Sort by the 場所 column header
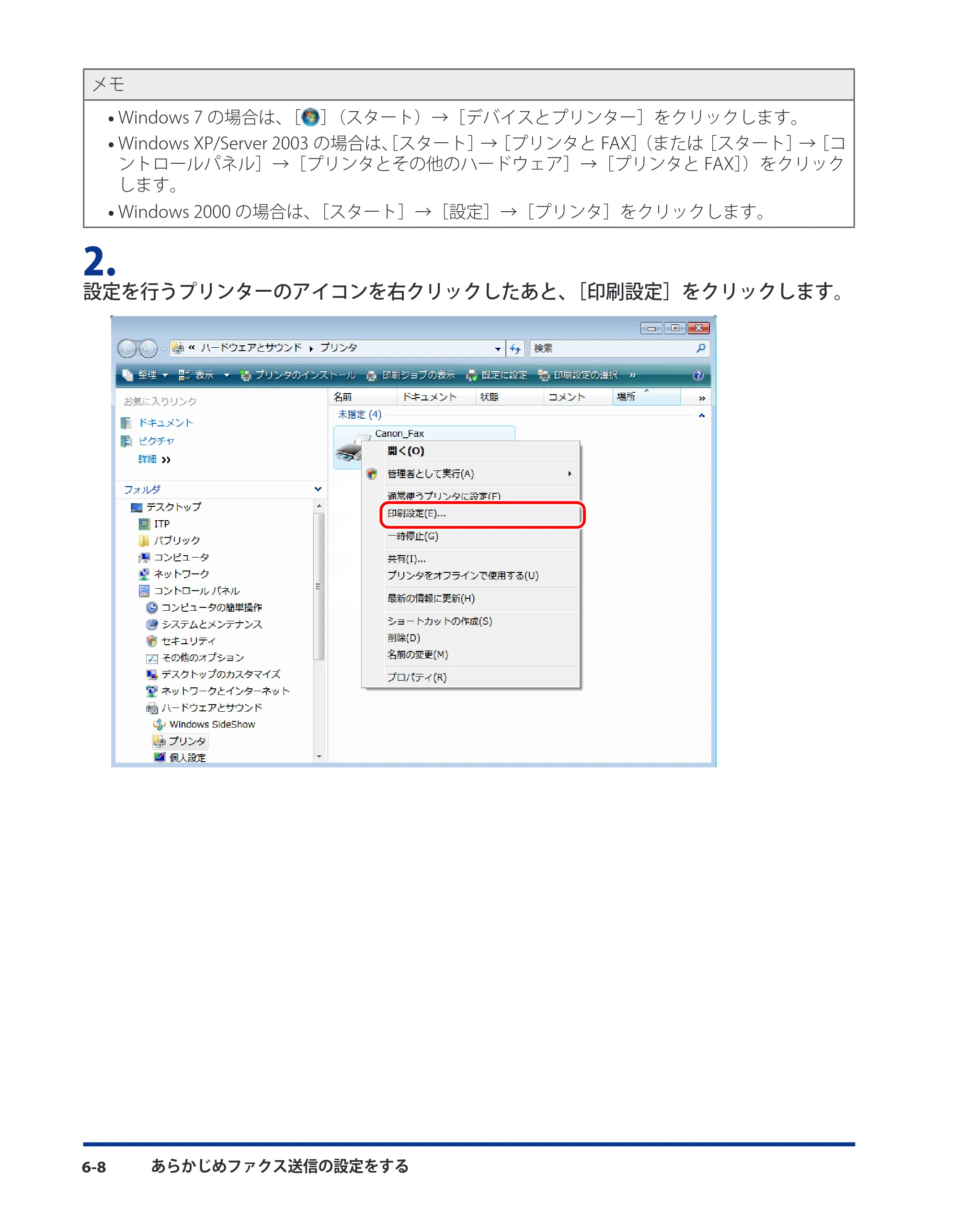 click(x=646, y=397)
